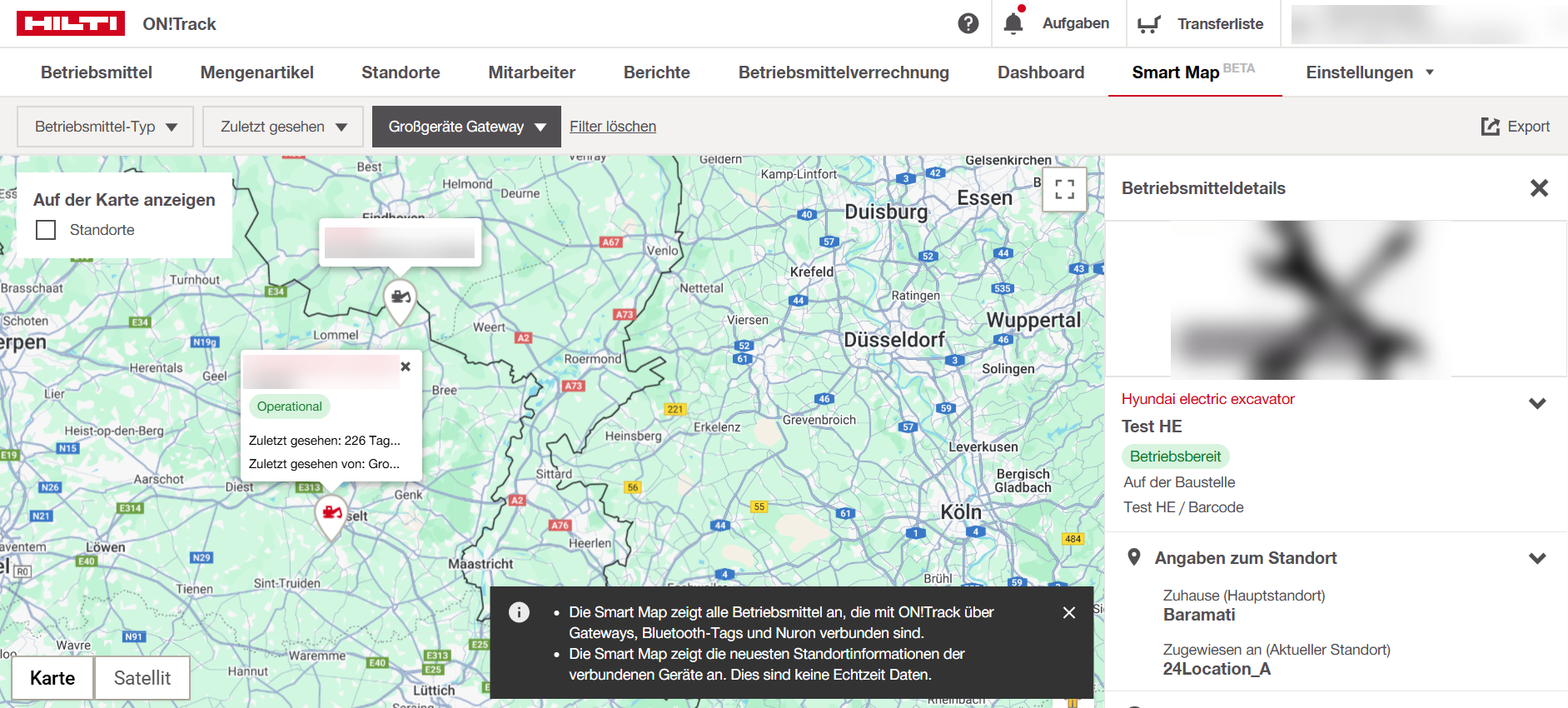
Task: Open the help question mark icon
Action: pyautogui.click(x=968, y=23)
